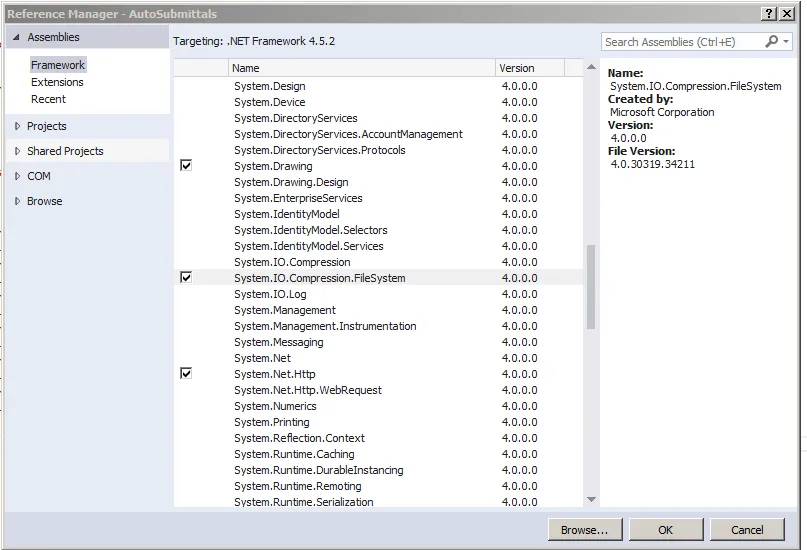Click the COM label in sidebar

point(39,176)
